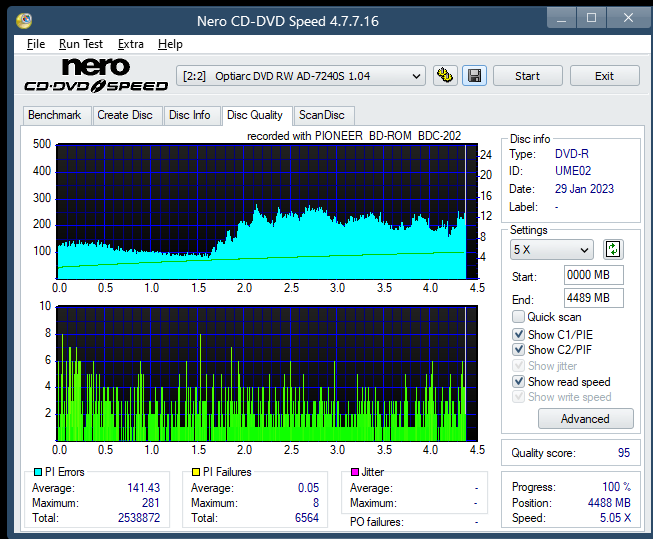
Task: Enable the Quick scan checkbox
Action: 518,317
